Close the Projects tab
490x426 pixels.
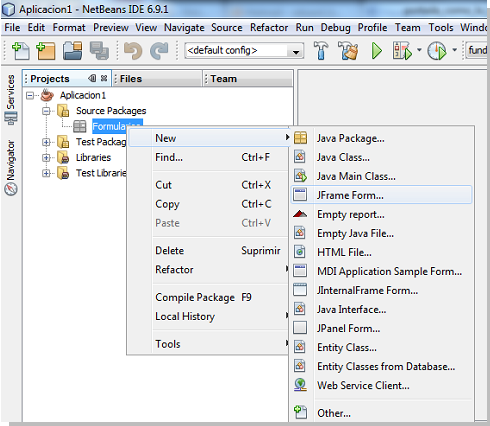pos(104,78)
